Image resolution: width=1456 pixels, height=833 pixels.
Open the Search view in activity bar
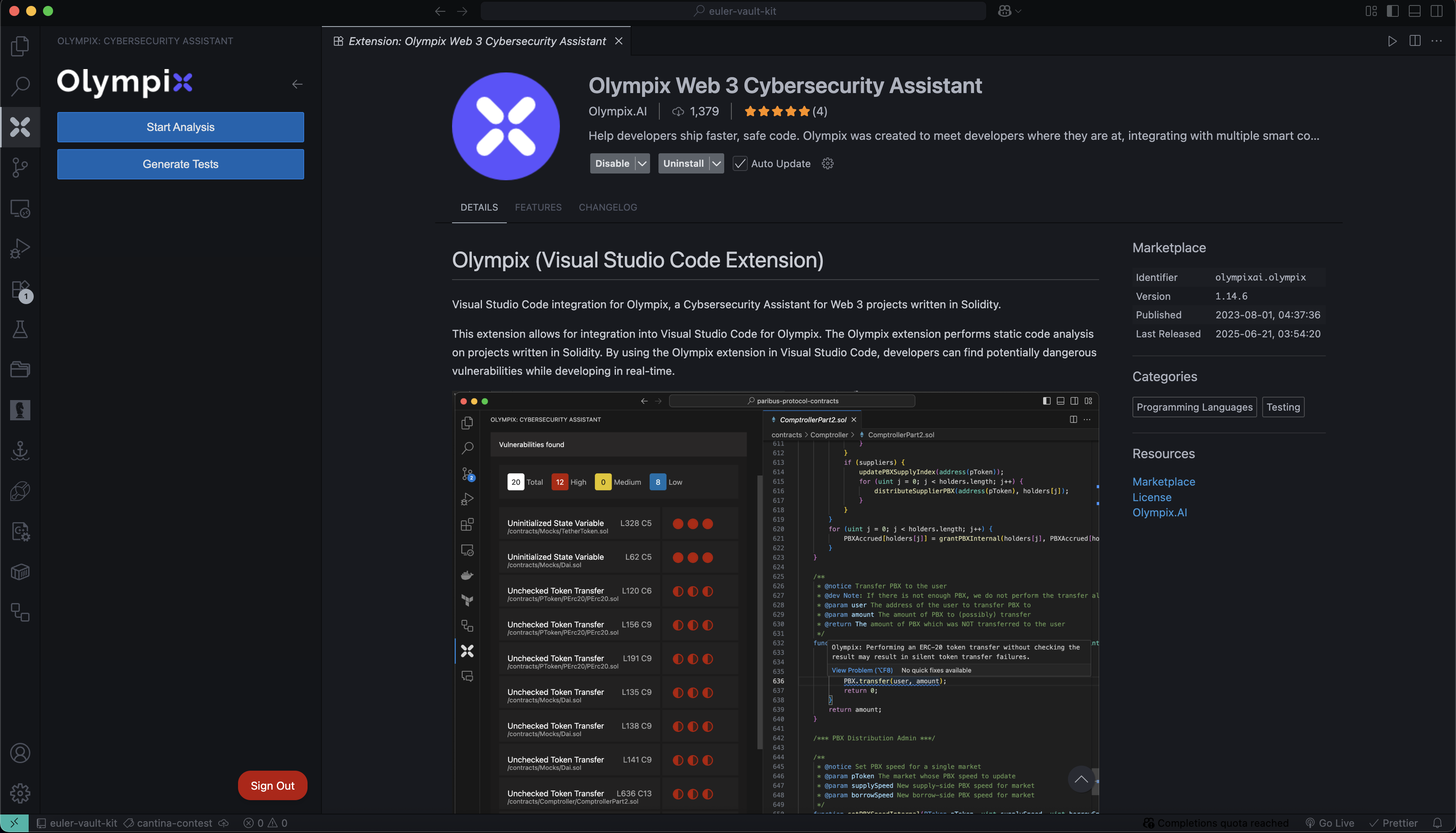(20, 86)
